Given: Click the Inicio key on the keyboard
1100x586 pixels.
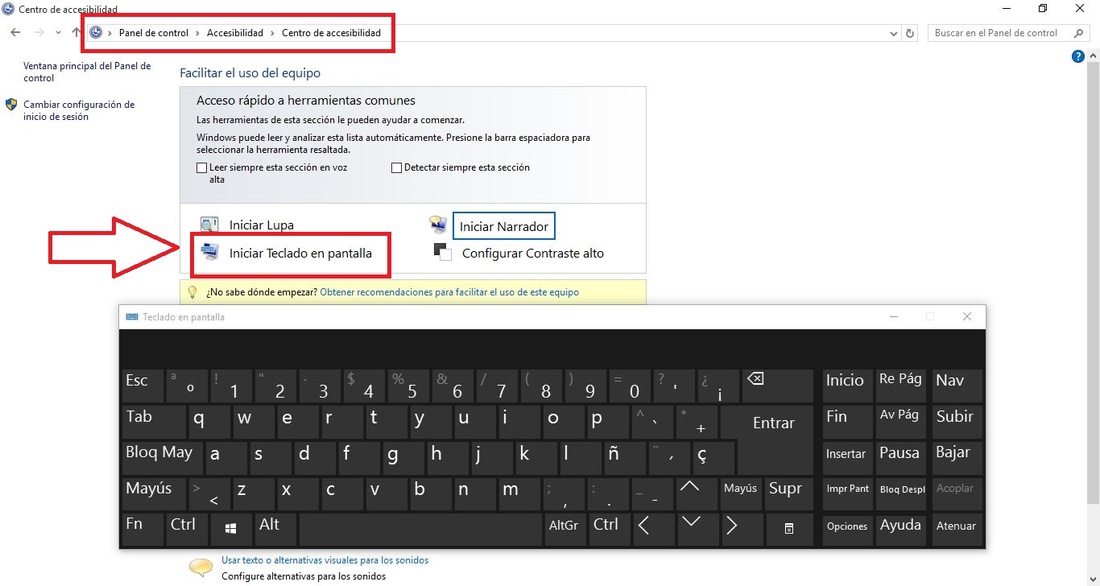Looking at the screenshot, I should 847,385.
